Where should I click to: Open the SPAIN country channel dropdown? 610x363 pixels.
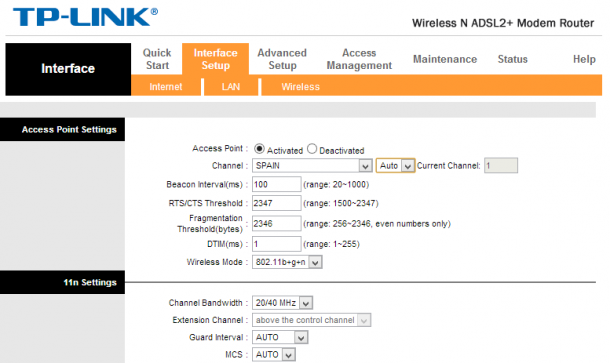[312, 166]
